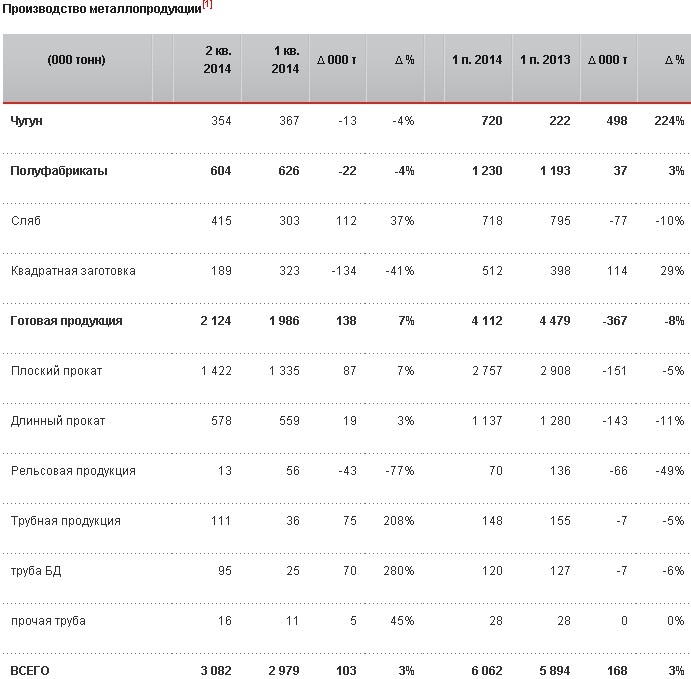This screenshot has height=679, width=691.
Task: Select the 'Готовая продукция' row label
Action: (x=66, y=321)
